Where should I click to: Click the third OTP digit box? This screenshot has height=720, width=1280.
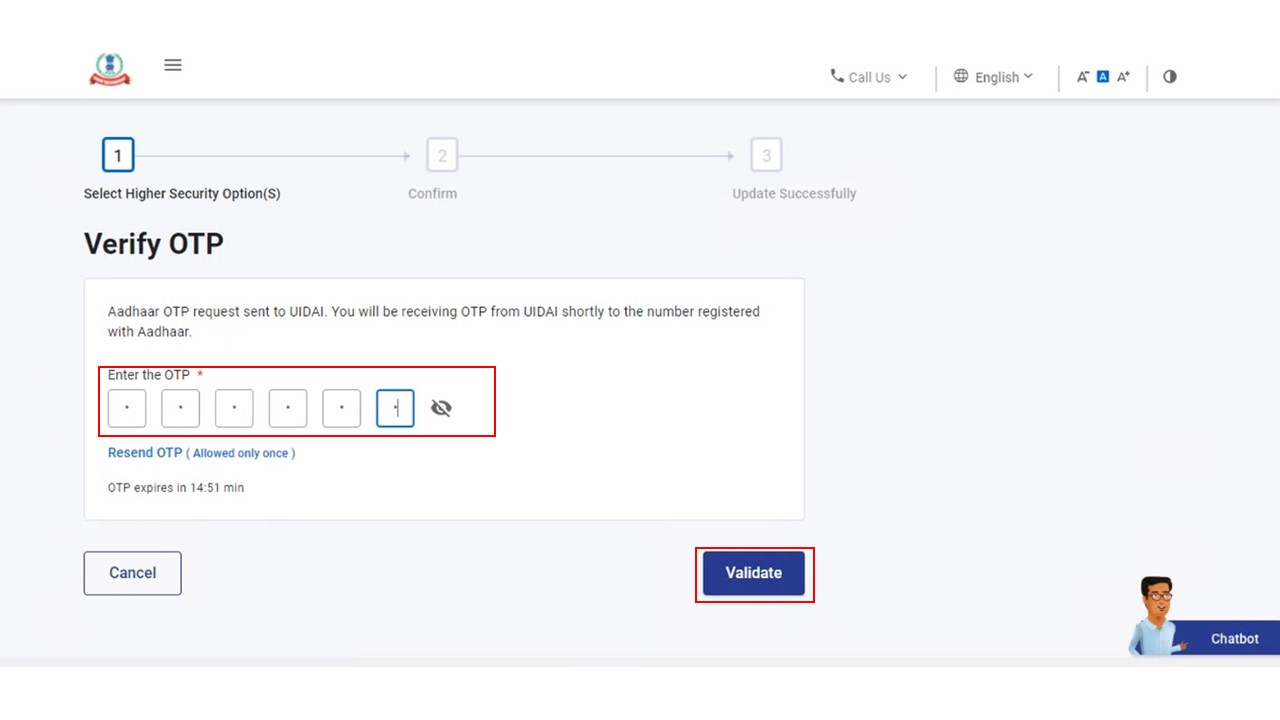pos(234,408)
